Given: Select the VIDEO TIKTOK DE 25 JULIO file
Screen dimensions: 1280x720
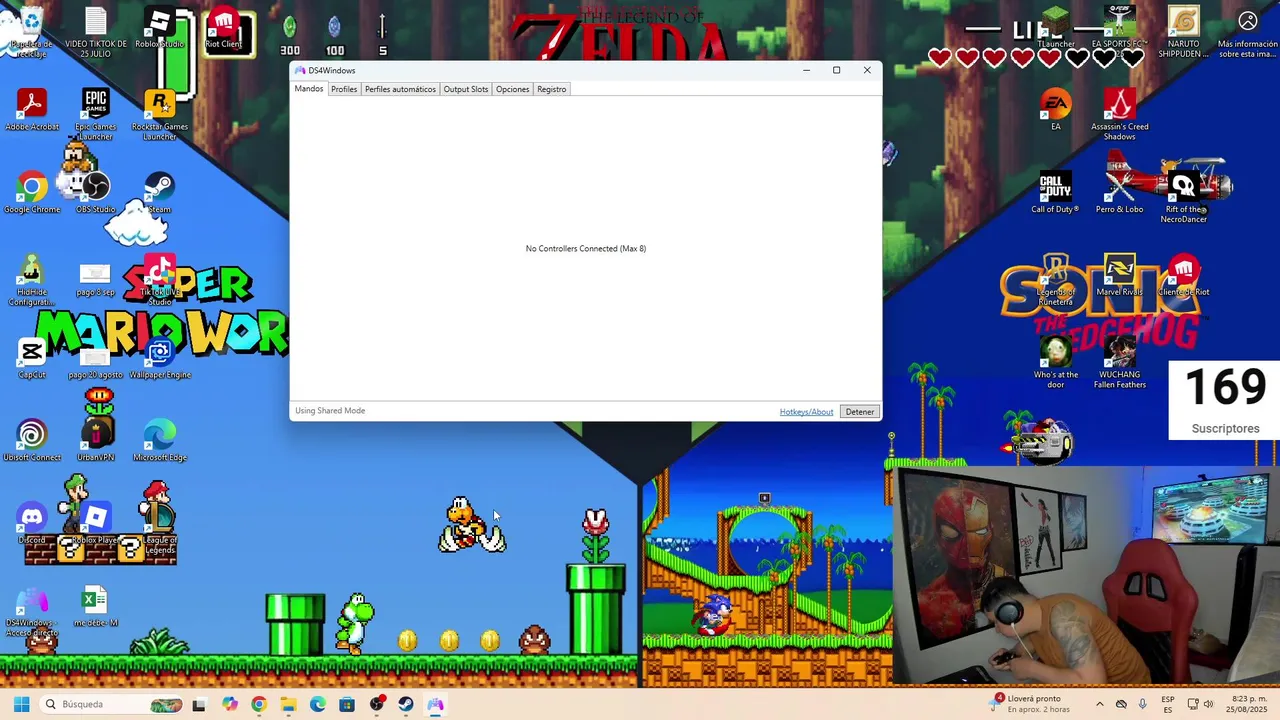Looking at the screenshot, I should [95, 32].
